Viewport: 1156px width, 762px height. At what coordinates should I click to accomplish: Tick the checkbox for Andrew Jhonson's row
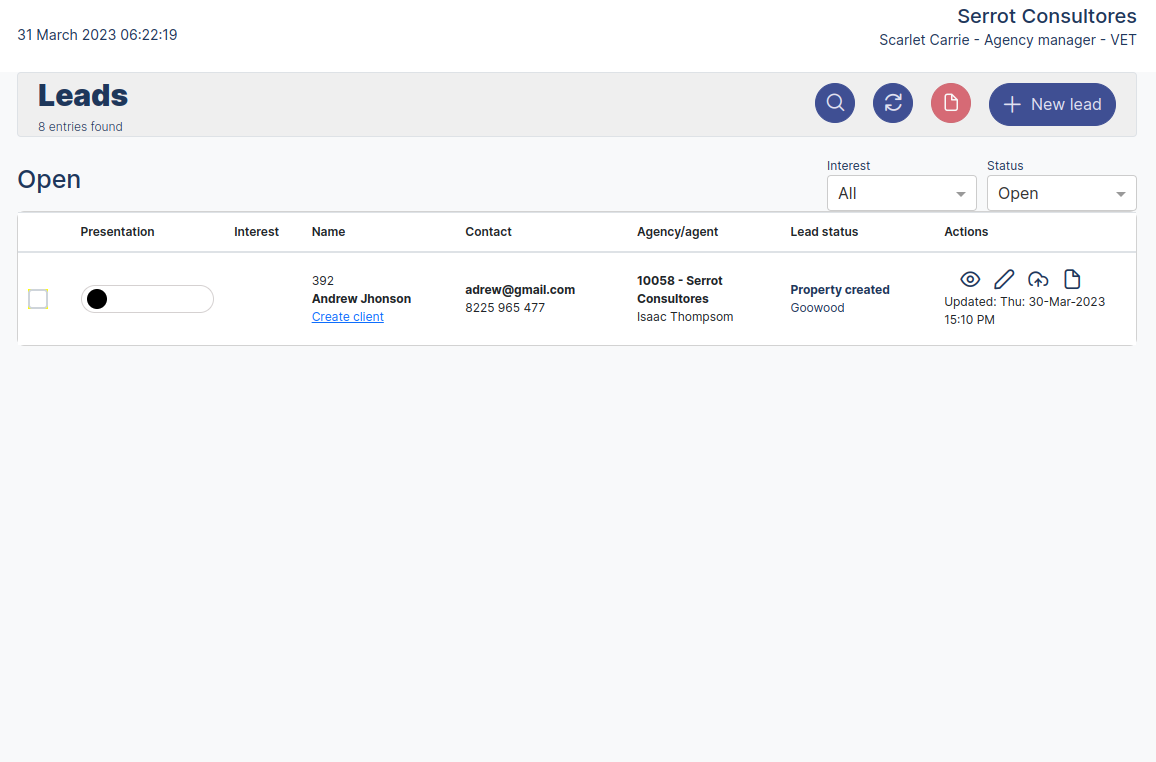coord(38,298)
